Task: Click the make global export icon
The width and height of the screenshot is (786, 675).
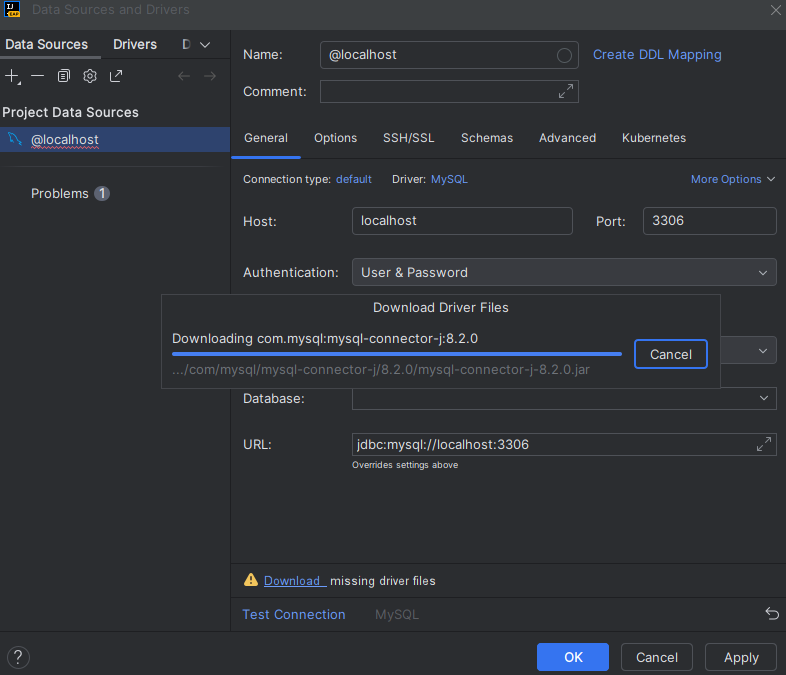Action: point(116,76)
